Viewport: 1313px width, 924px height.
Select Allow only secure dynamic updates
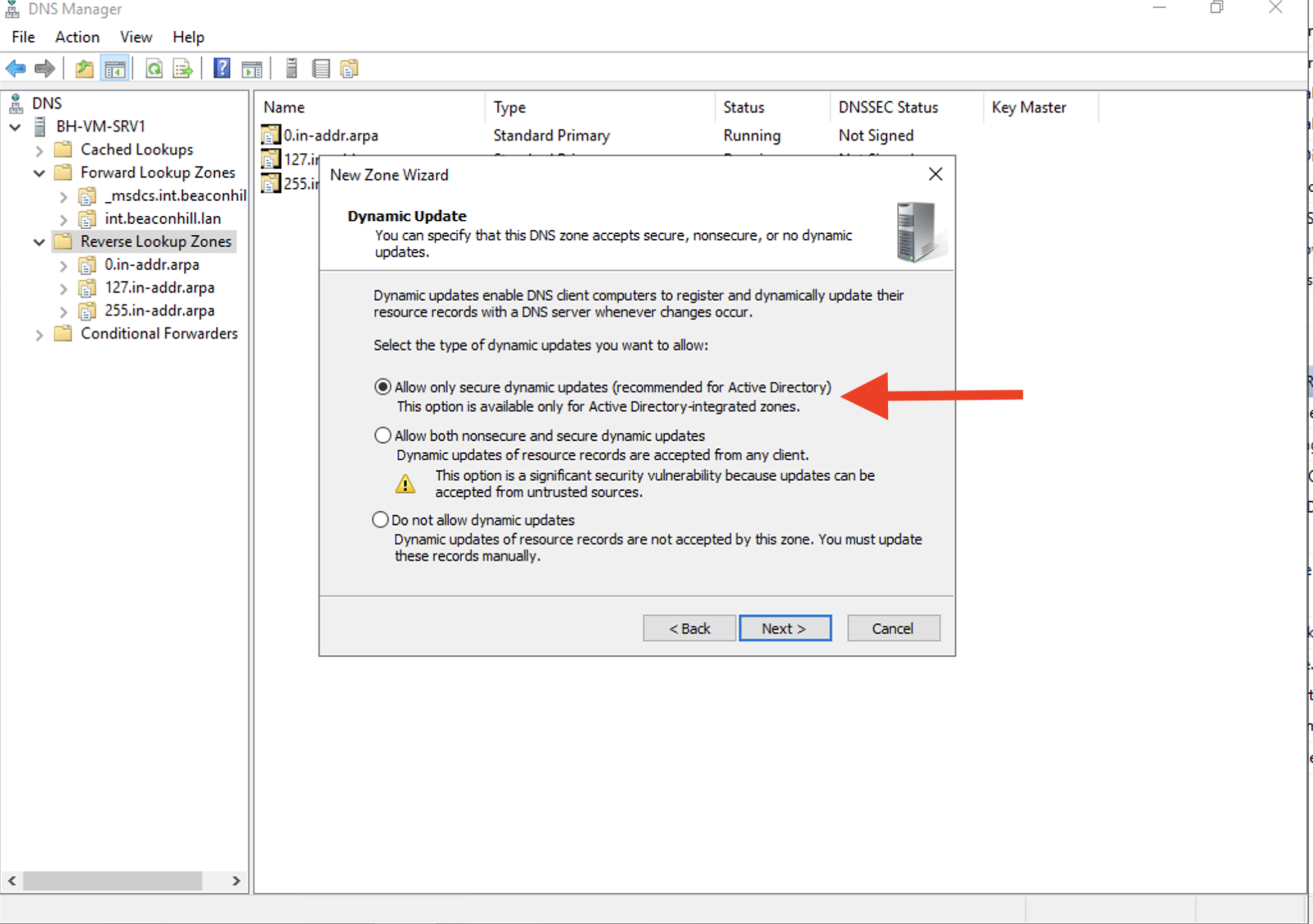coord(381,386)
